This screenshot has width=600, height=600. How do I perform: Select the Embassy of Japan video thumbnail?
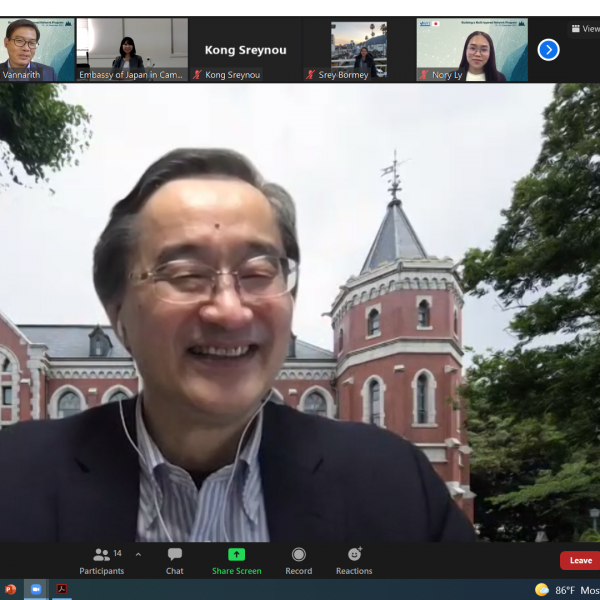[x=132, y=49]
